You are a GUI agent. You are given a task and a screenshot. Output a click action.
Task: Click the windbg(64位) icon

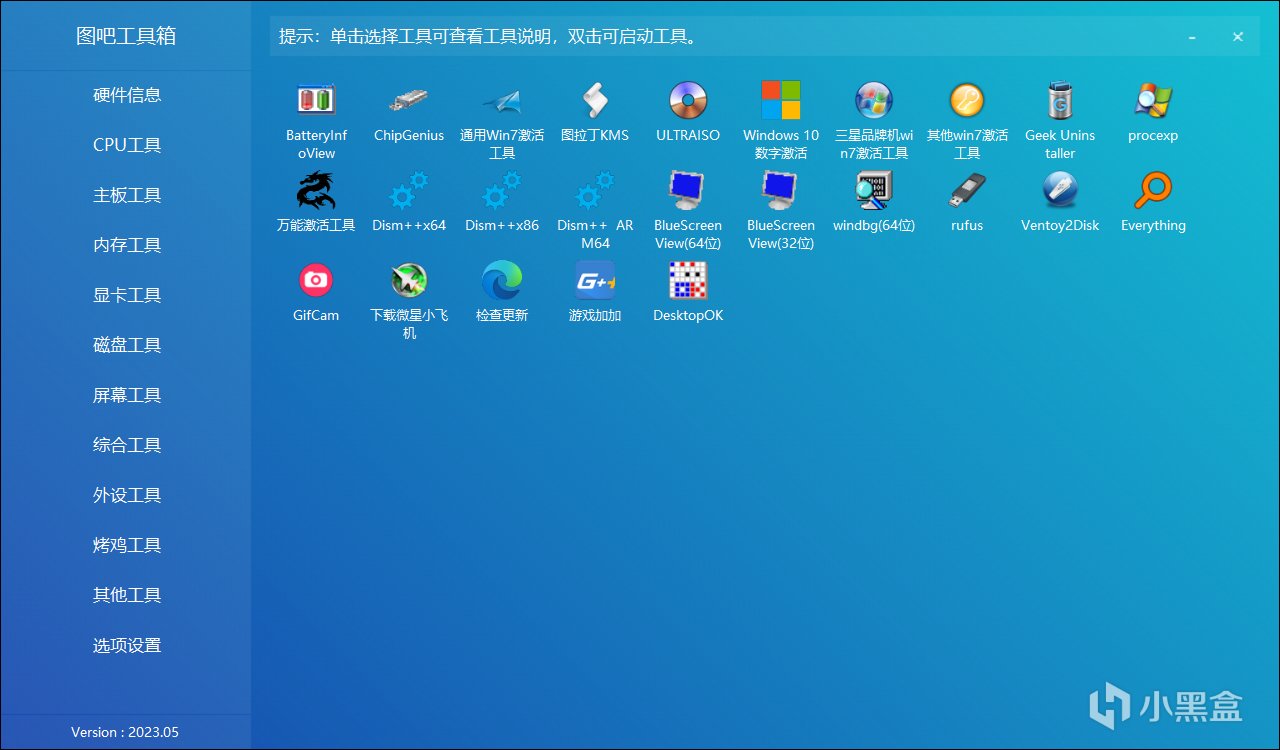pos(874,190)
